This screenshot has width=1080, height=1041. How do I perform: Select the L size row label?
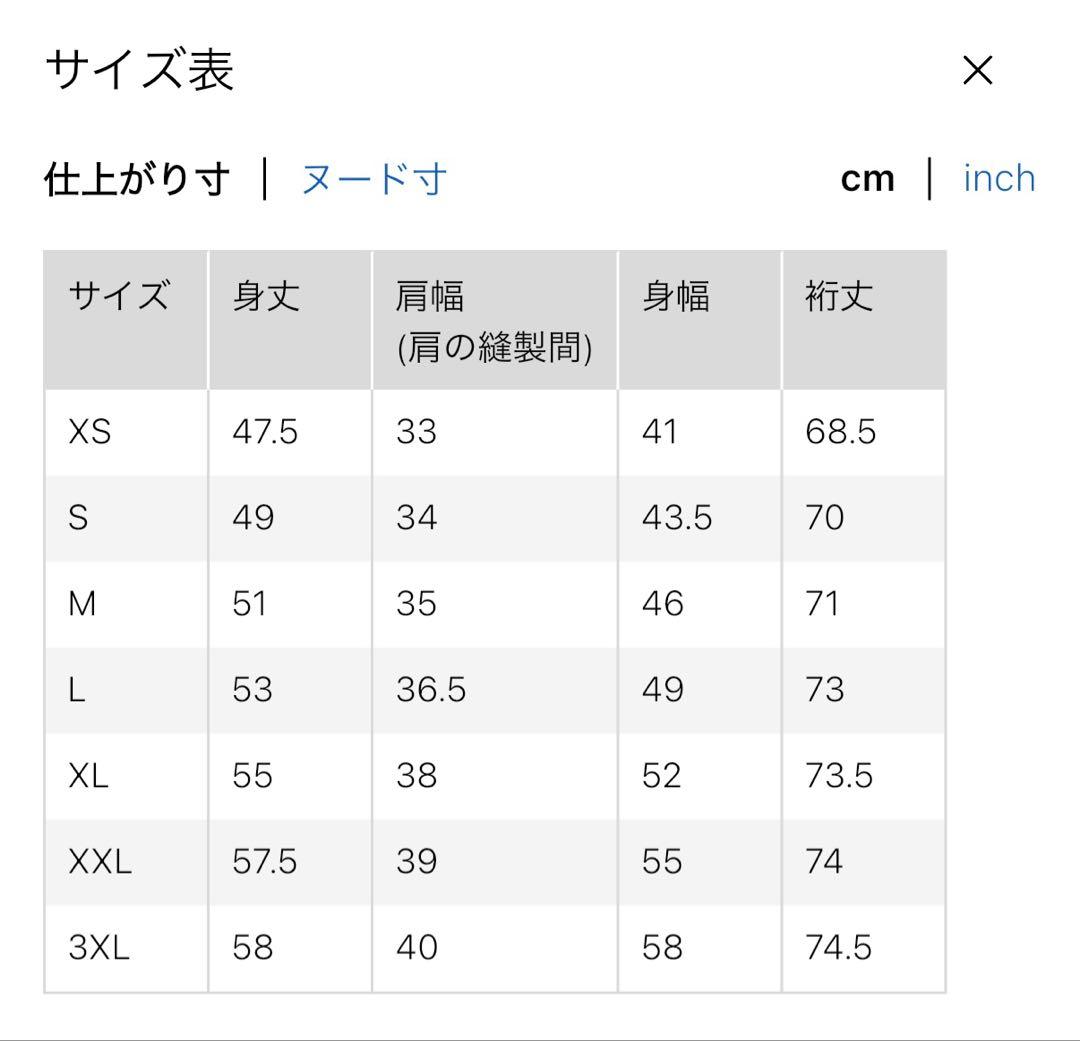click(76, 689)
